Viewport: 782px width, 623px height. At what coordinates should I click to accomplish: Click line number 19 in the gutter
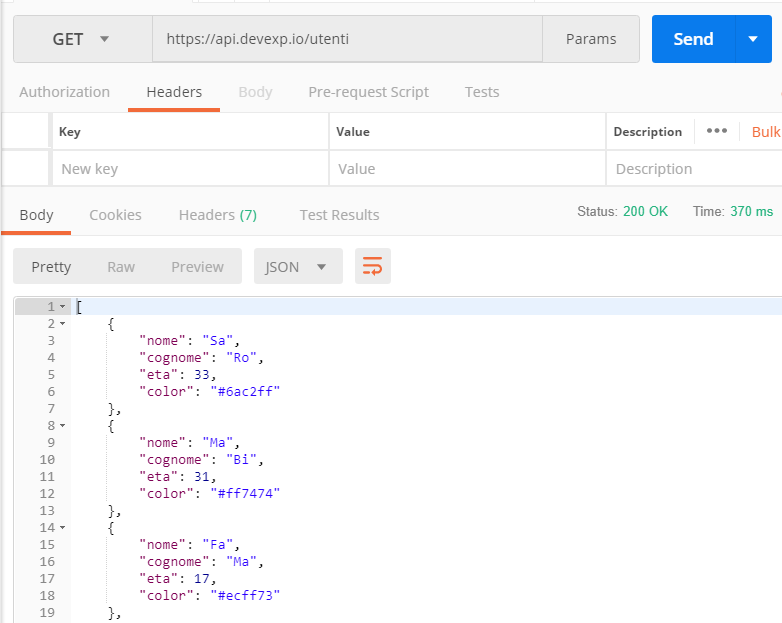pos(47,612)
